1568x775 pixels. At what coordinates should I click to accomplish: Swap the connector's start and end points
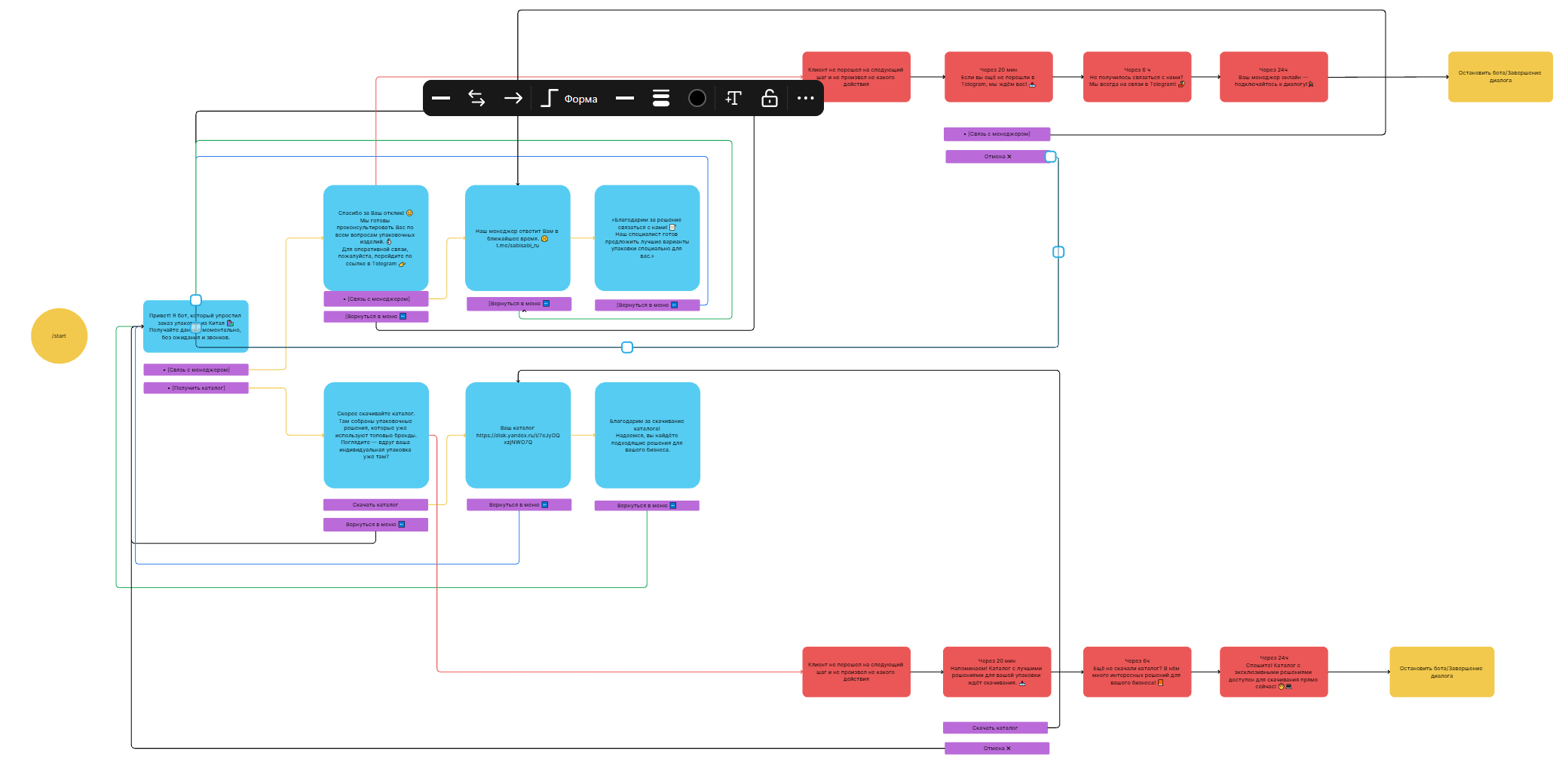point(476,98)
